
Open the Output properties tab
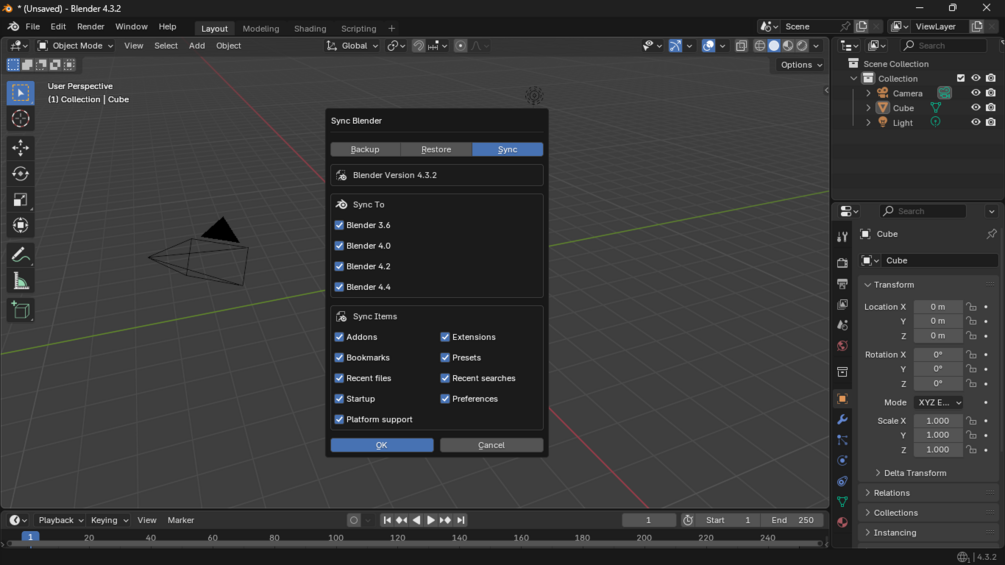pyautogui.click(x=842, y=284)
